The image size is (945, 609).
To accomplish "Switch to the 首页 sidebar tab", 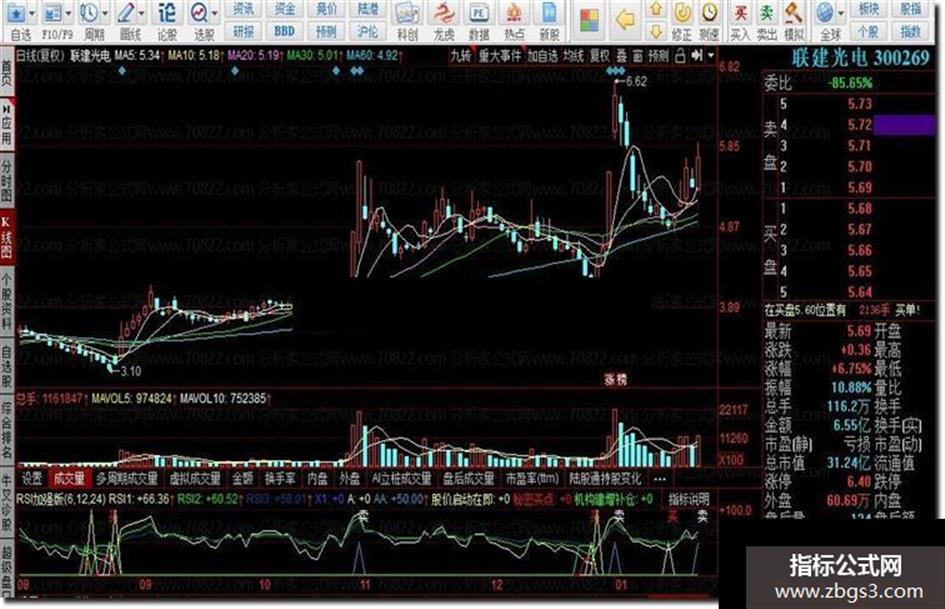I will pos(7,72).
